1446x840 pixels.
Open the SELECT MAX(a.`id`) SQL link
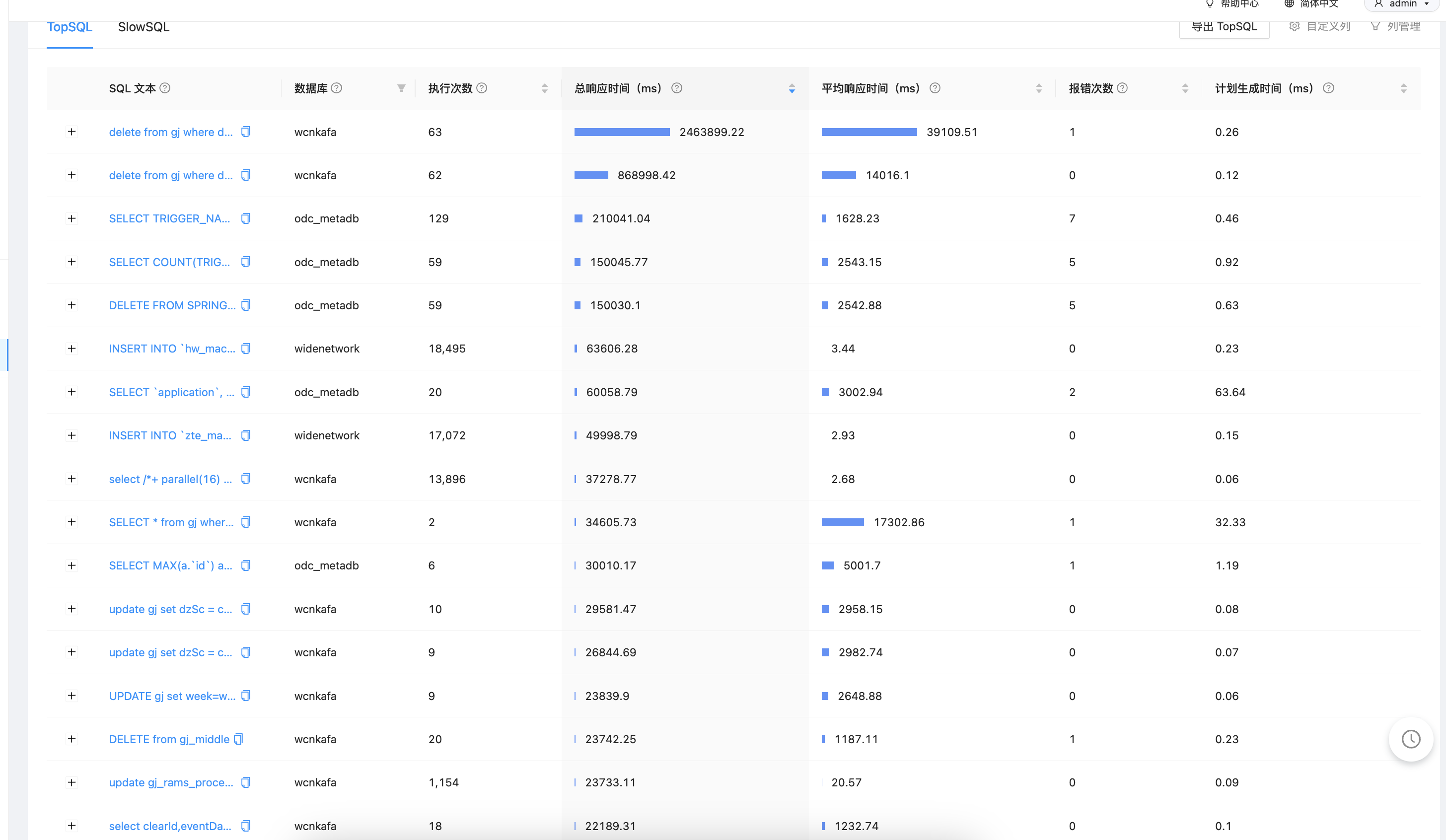pos(170,566)
